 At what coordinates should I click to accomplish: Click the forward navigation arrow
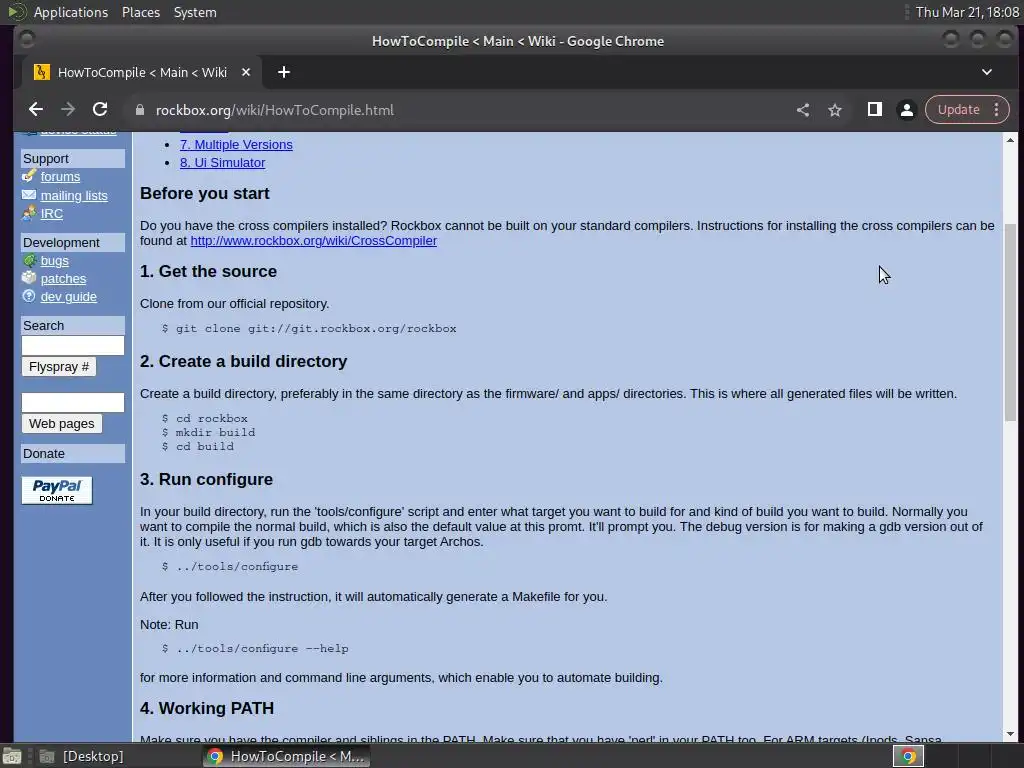tap(67, 110)
